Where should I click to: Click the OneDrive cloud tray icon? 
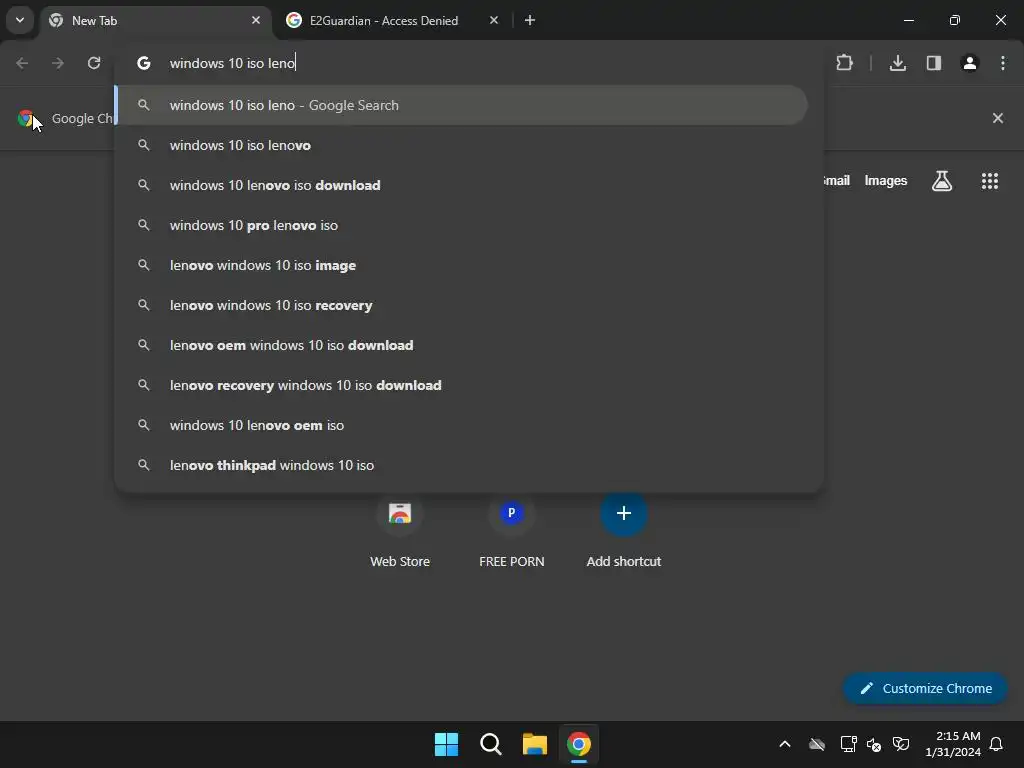[817, 744]
